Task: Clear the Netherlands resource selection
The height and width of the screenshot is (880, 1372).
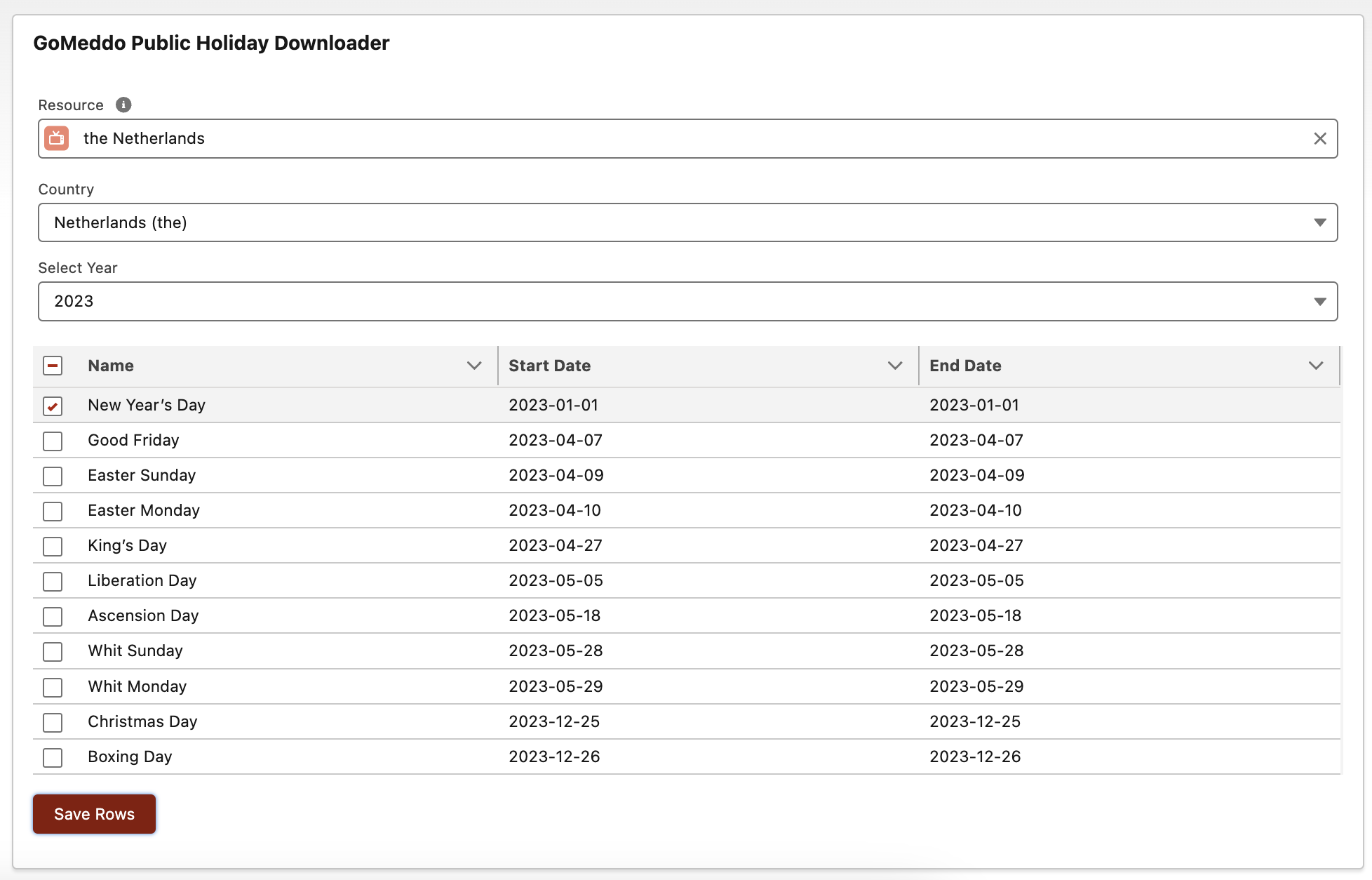Action: [1319, 138]
